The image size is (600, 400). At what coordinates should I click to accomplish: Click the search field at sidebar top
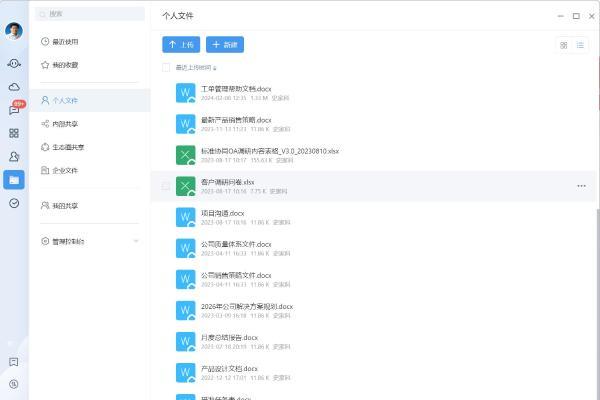(x=90, y=14)
